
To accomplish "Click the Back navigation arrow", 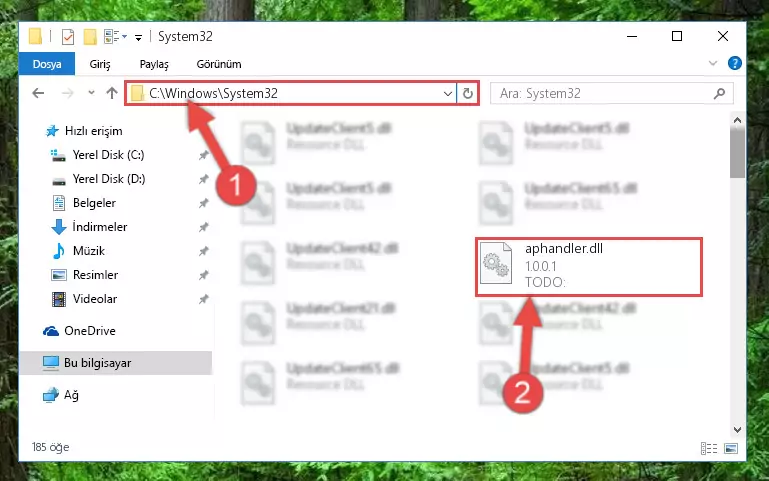I will pos(38,93).
